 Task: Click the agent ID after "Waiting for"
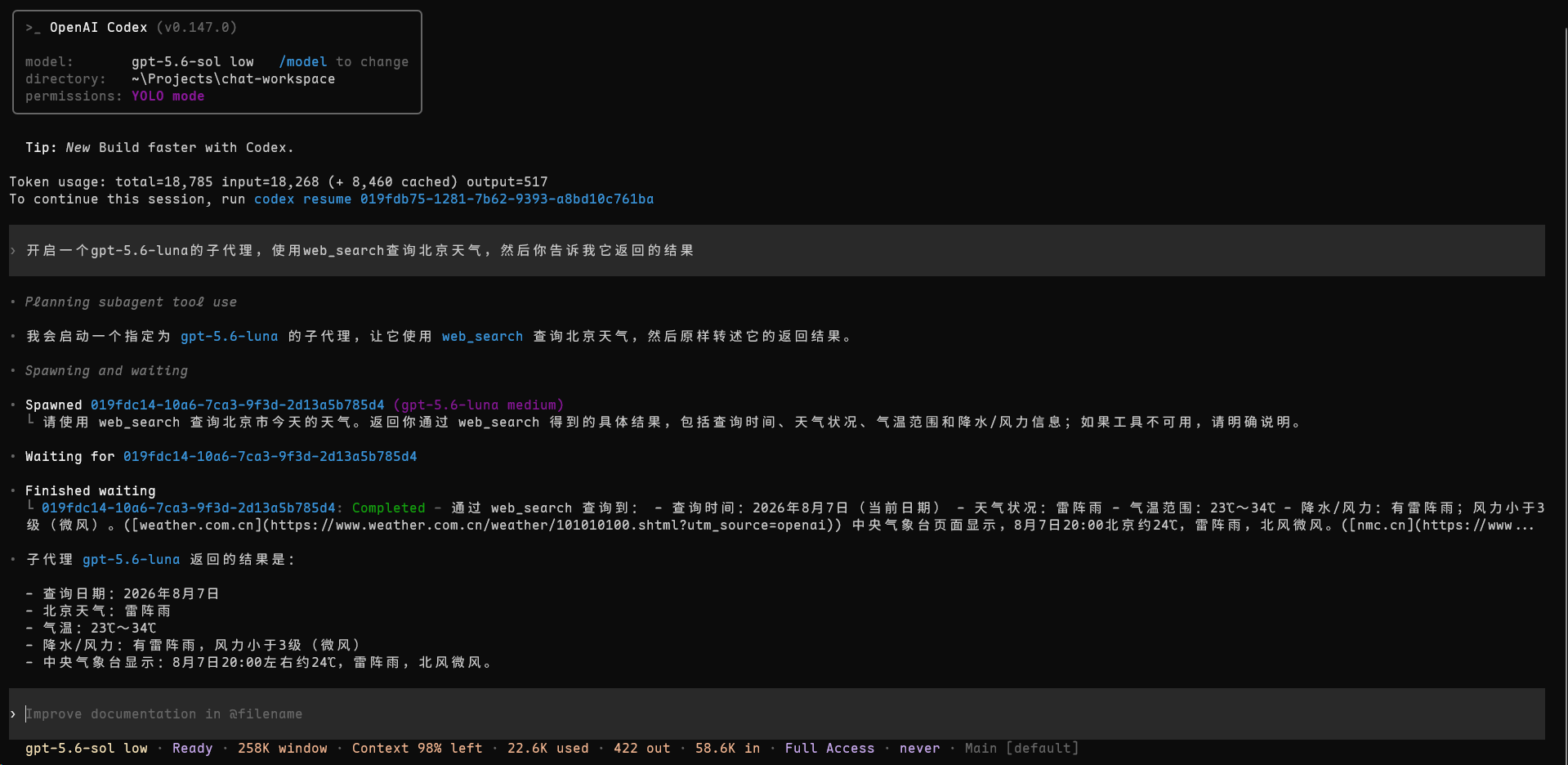[x=270, y=457]
